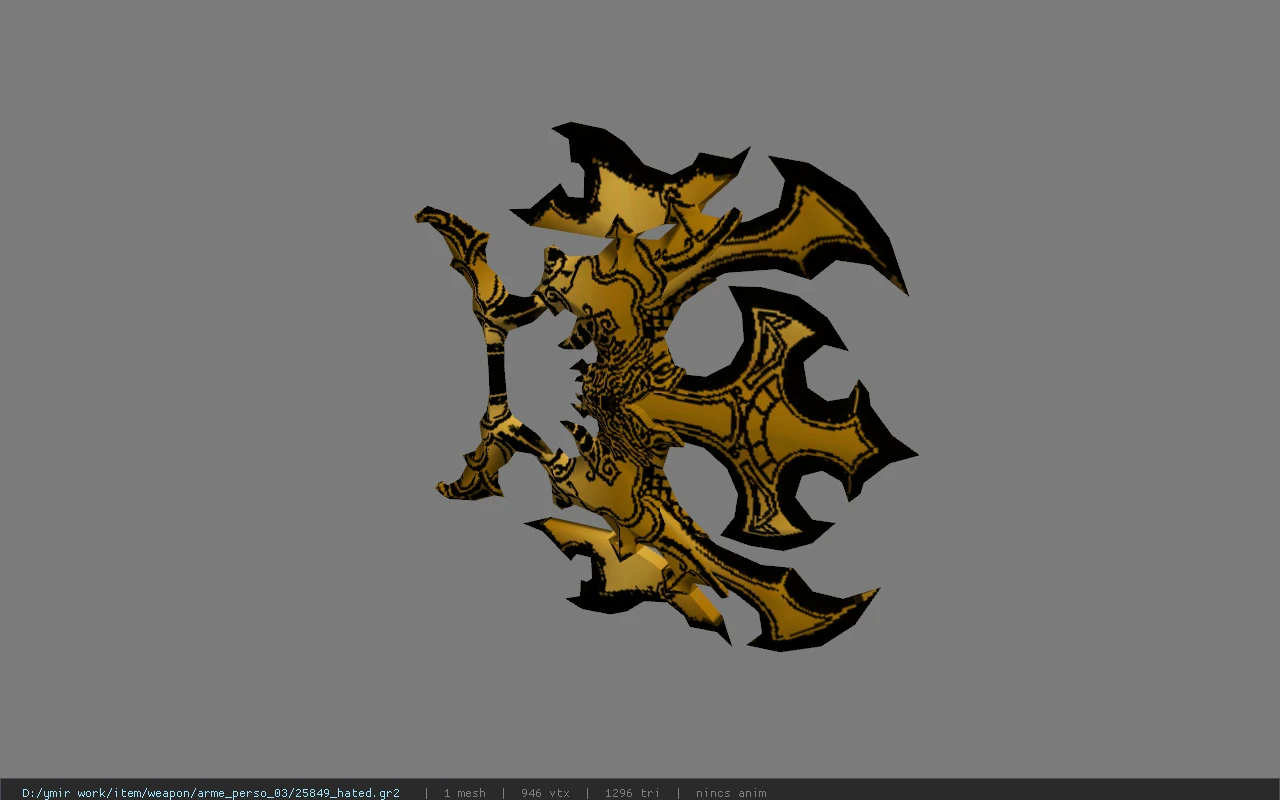Select the golden weapon model in viewport

click(666, 386)
